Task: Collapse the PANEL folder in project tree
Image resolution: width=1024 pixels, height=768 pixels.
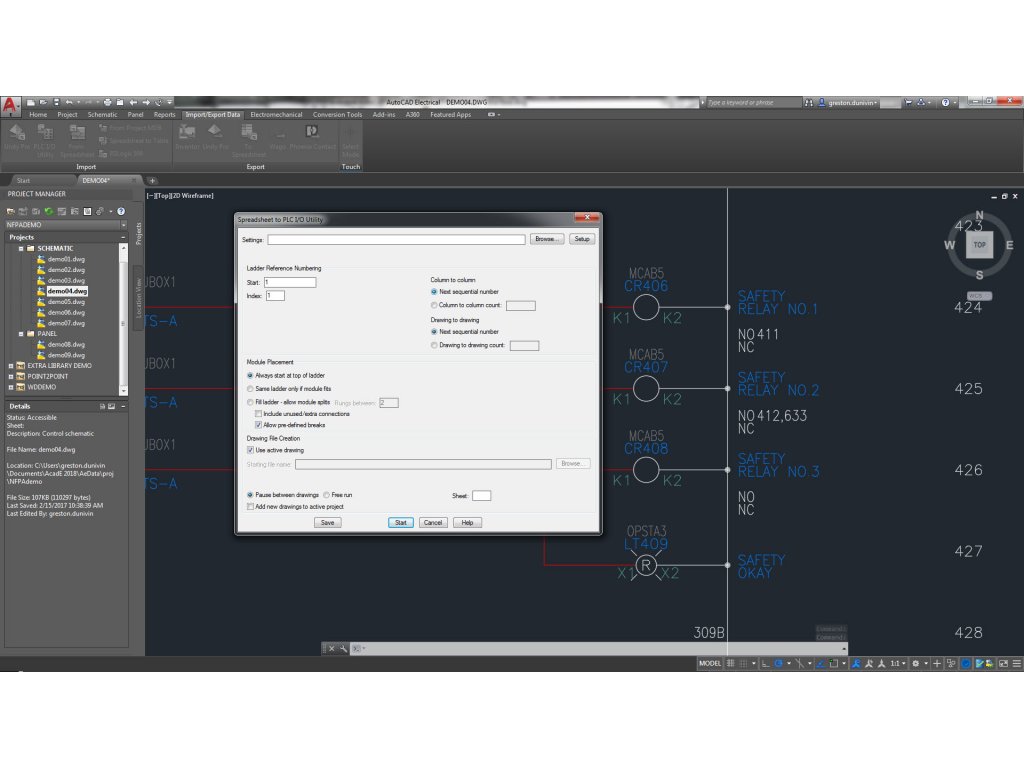Action: coord(21,334)
